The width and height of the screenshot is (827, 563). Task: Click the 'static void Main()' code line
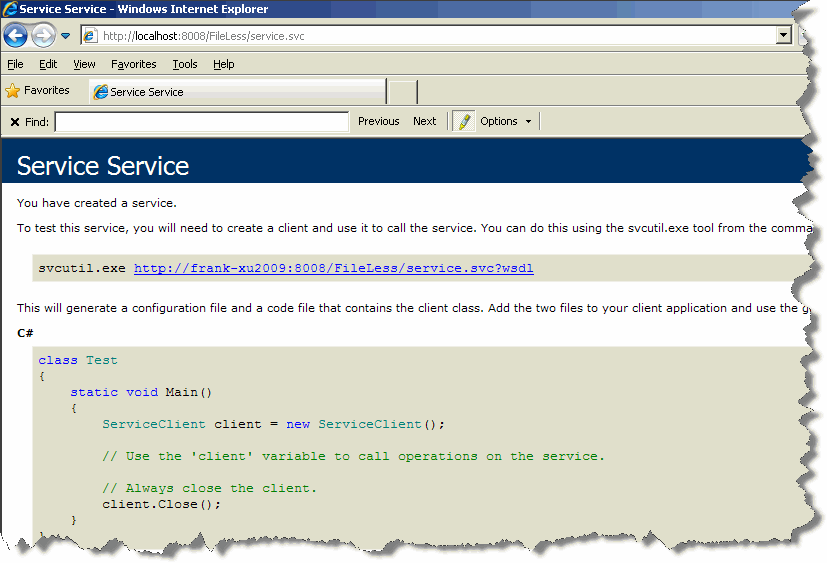click(141, 392)
